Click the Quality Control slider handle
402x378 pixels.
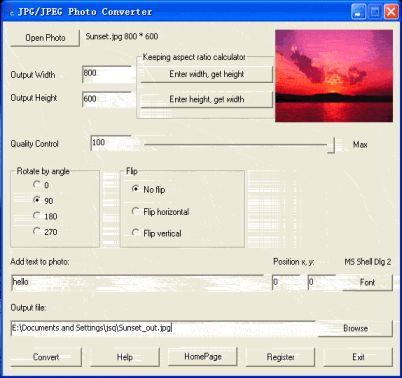tap(331, 144)
